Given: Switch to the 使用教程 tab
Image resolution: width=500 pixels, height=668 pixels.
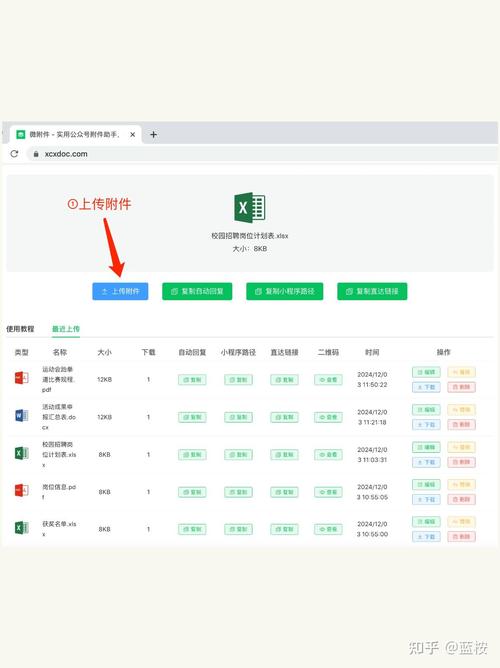Looking at the screenshot, I should coord(20,329).
